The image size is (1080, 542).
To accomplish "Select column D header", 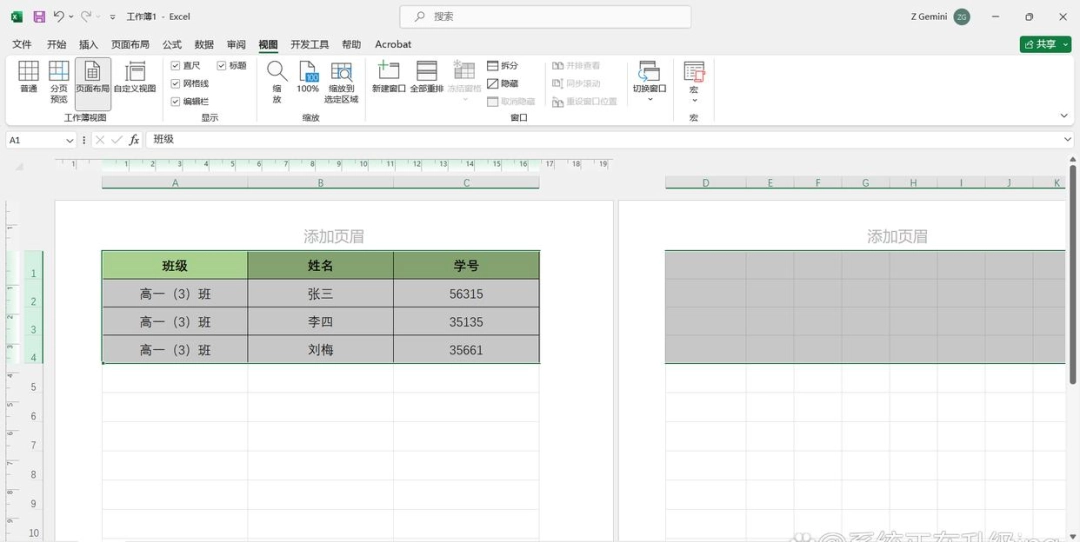I will (x=705, y=183).
